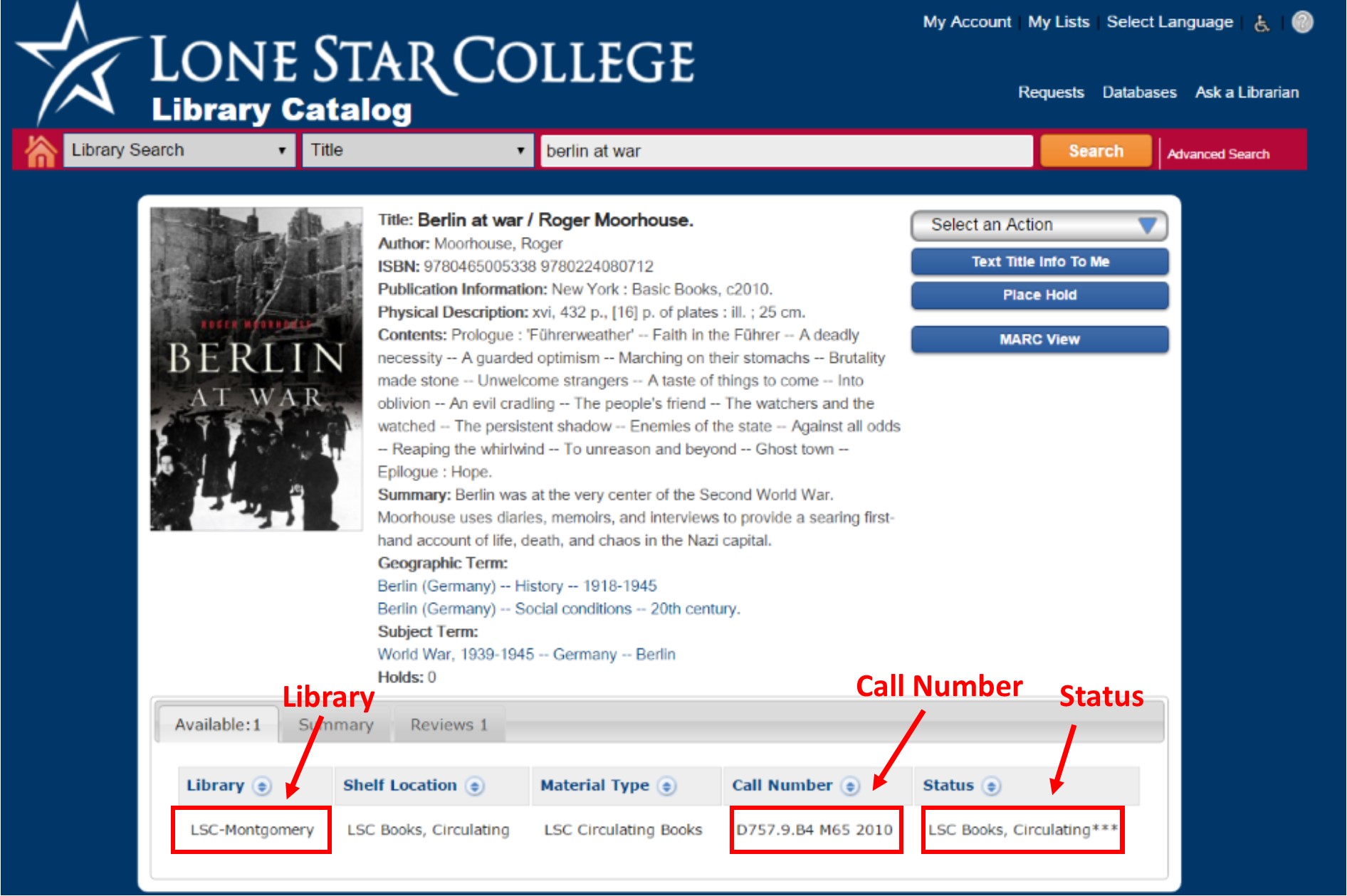
Task: Click the LSC Books, Circulating*** status cell
Action: point(1023,830)
